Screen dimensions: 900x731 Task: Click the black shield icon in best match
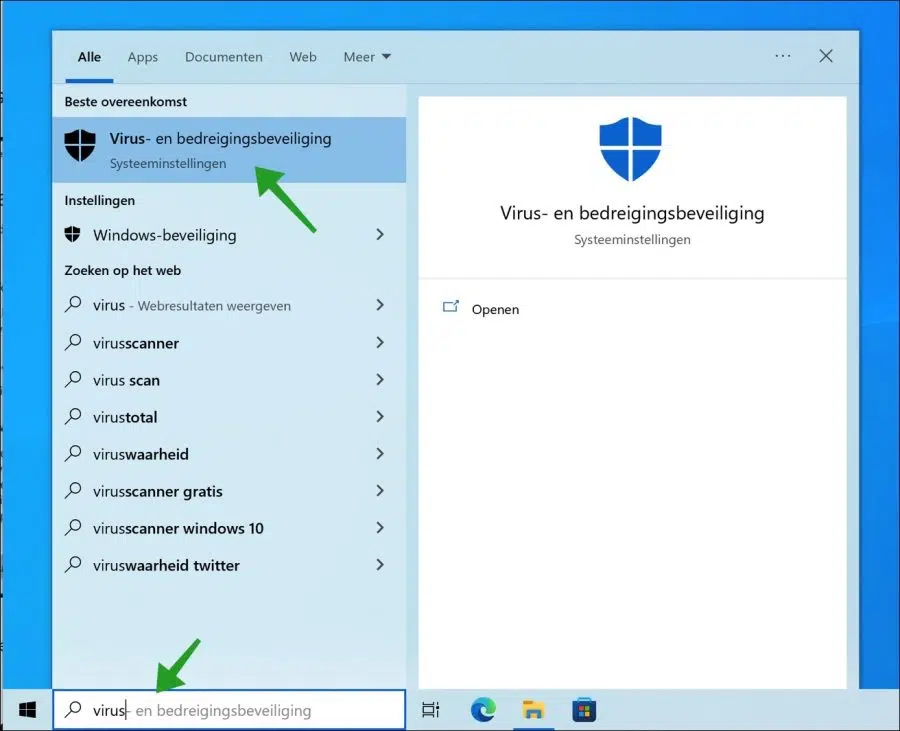[x=80, y=145]
